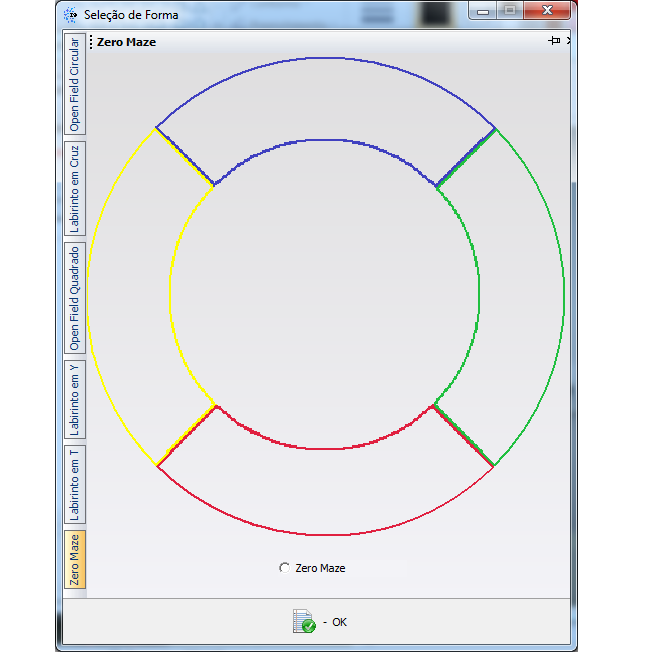Click the red bottom maze section
Viewport: 652px width, 652px height.
pyautogui.click(x=326, y=492)
